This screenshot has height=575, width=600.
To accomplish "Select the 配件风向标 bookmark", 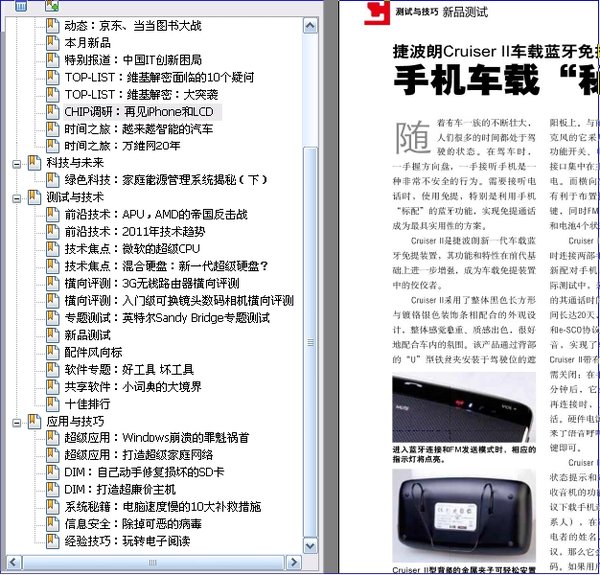I will [93, 352].
